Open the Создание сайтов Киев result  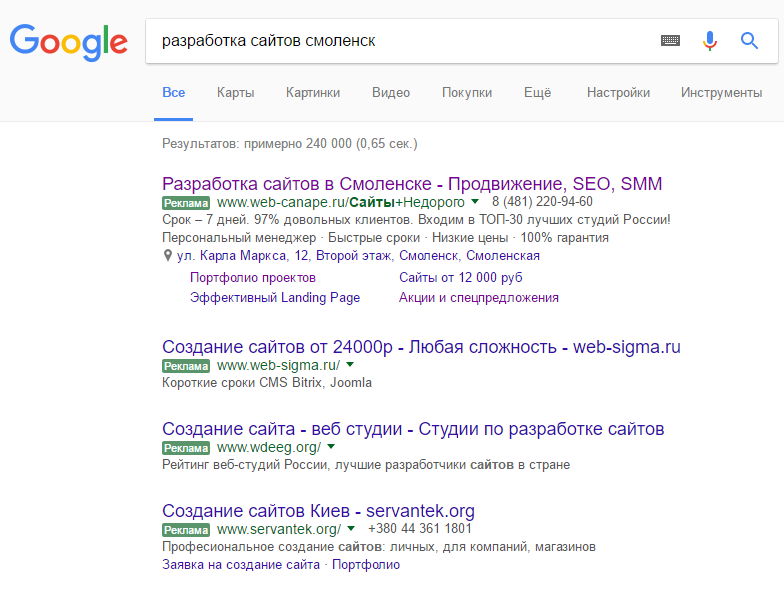(318, 511)
